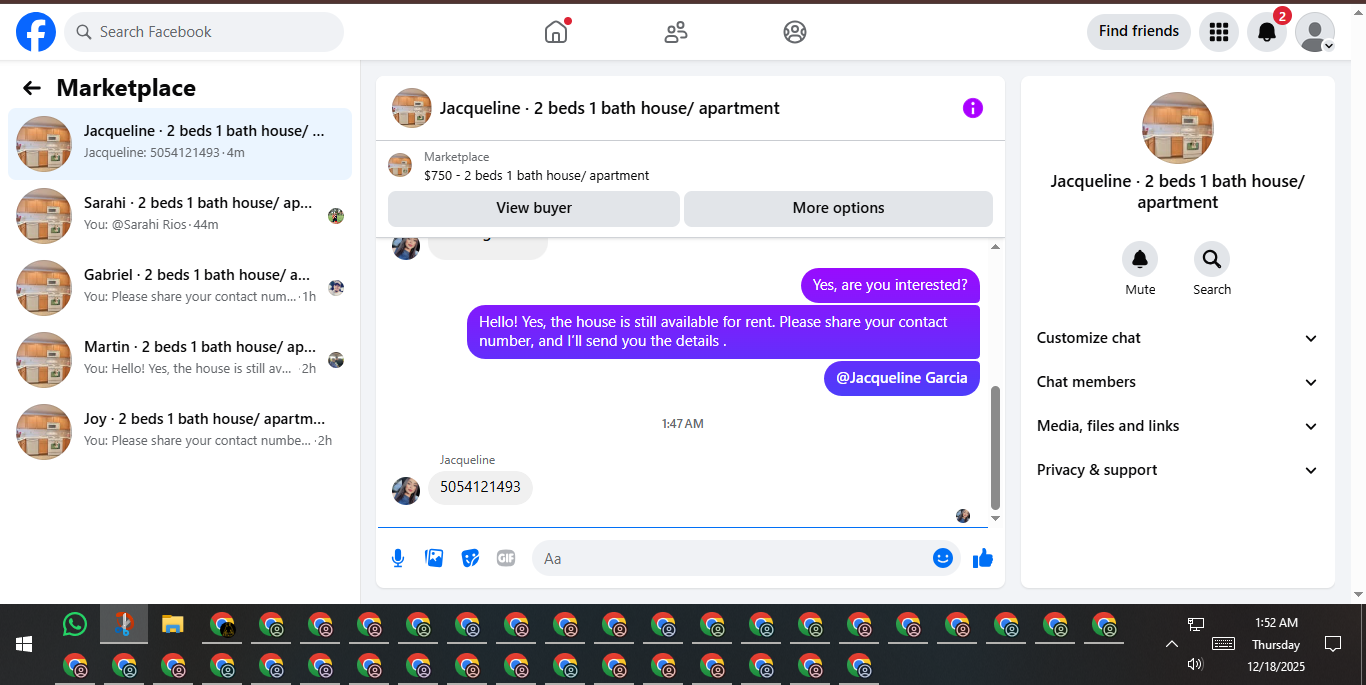Click the purple conversation info icon
The image size is (1366, 685).
coord(973,108)
